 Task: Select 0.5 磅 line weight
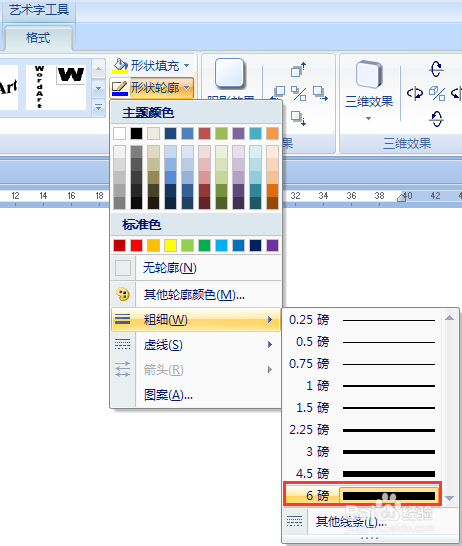coord(362,342)
